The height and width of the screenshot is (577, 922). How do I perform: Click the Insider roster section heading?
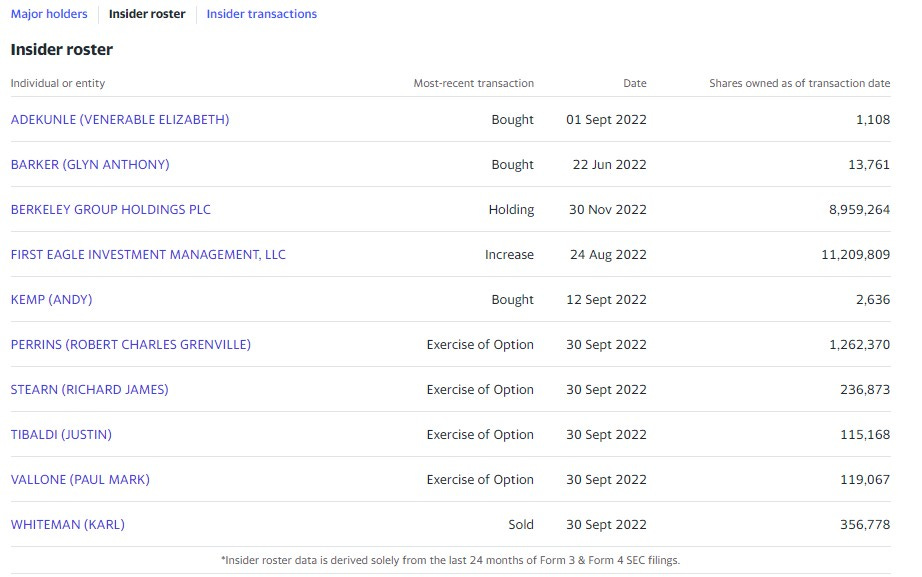62,49
